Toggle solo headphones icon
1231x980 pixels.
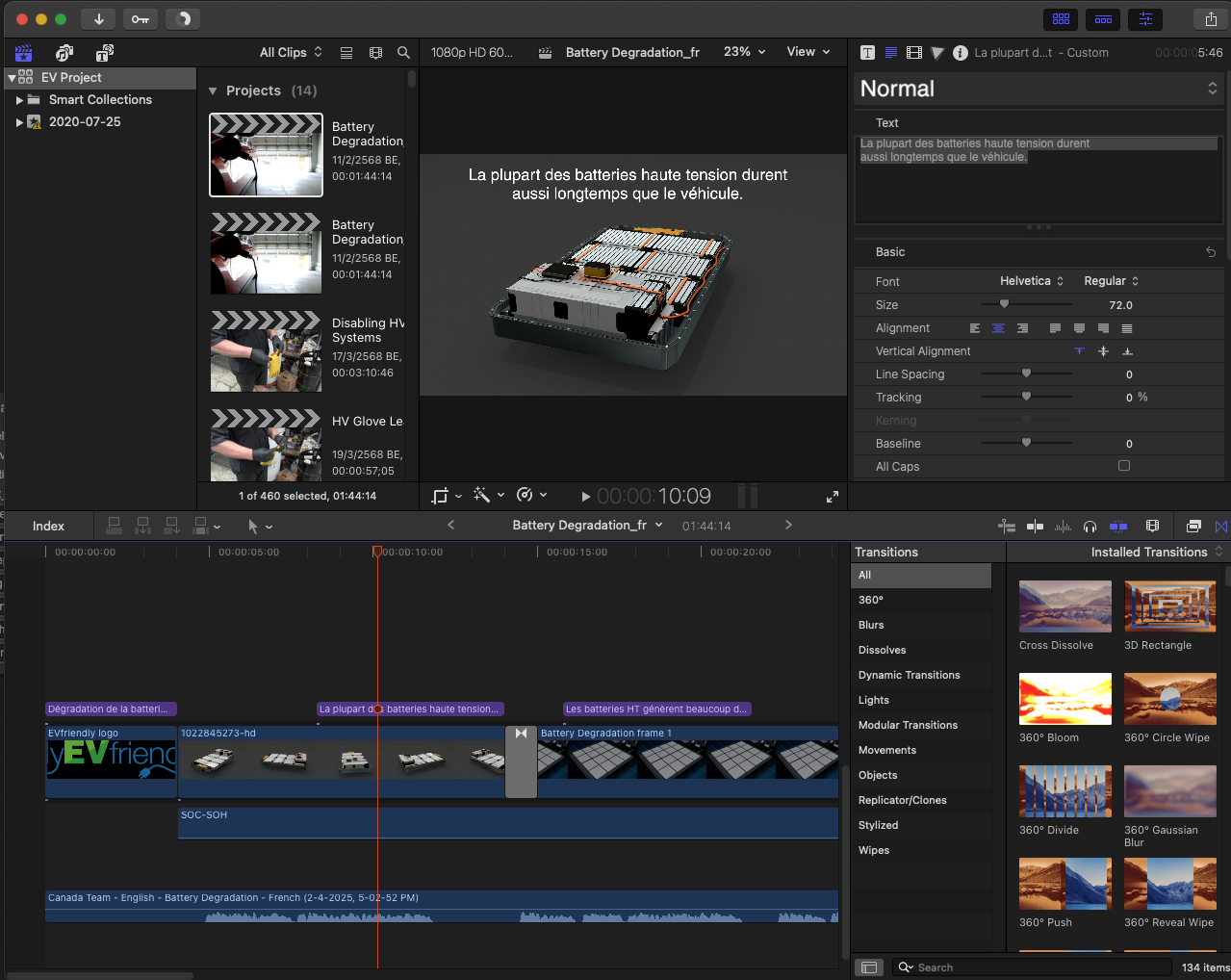click(1090, 527)
